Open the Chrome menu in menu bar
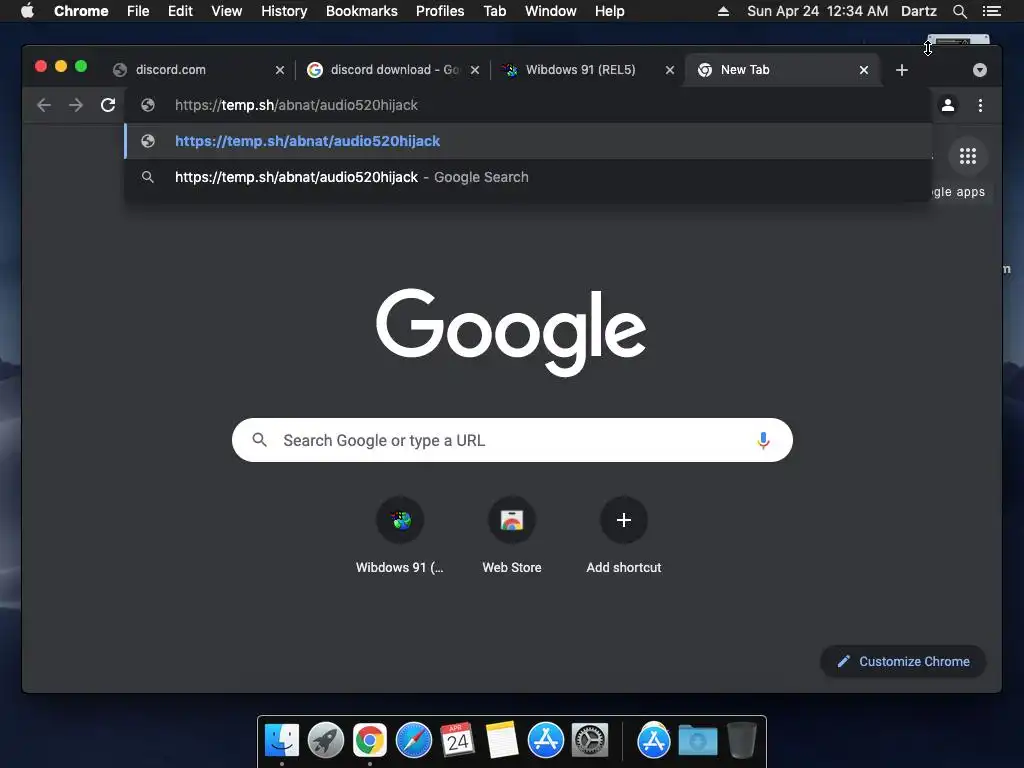Screen dimensions: 1024x768 pos(81,11)
